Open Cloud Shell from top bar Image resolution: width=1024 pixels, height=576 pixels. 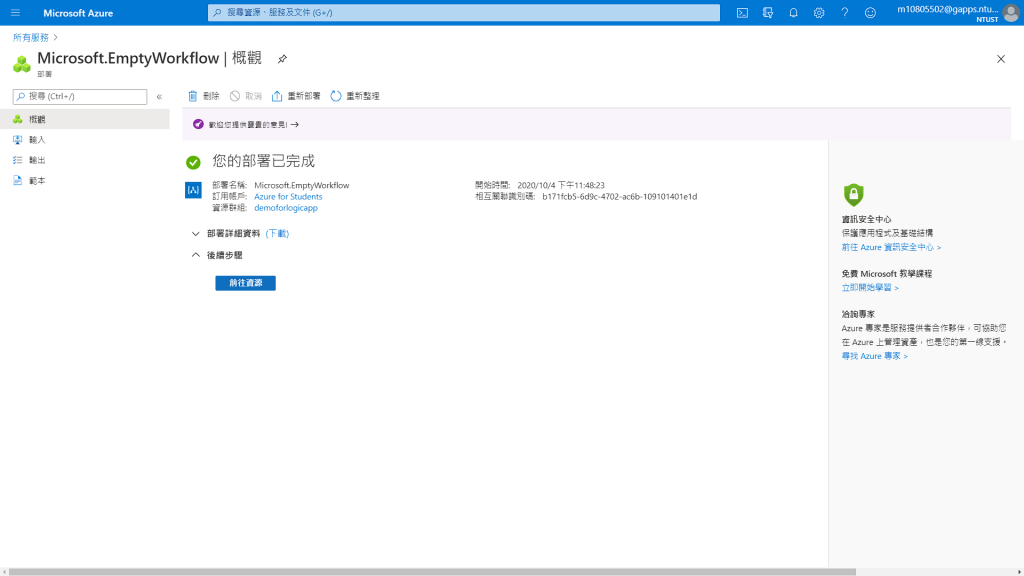[x=742, y=12]
